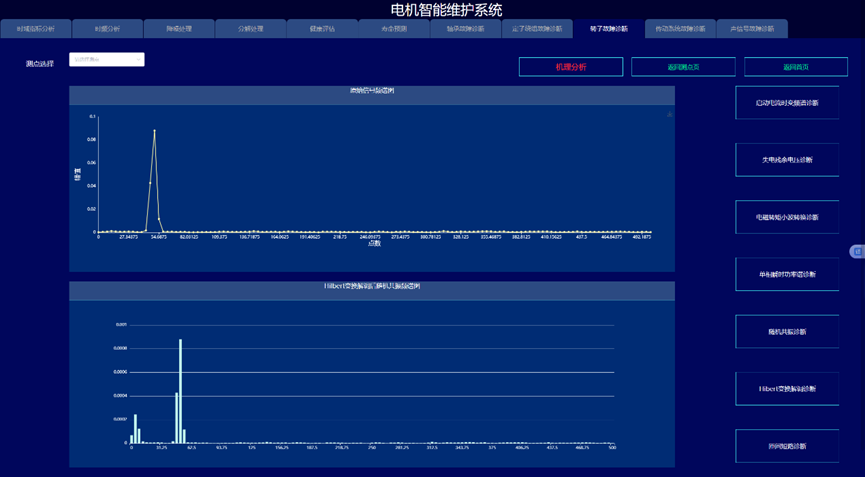Open the 时频分析 tab

tap(107, 29)
